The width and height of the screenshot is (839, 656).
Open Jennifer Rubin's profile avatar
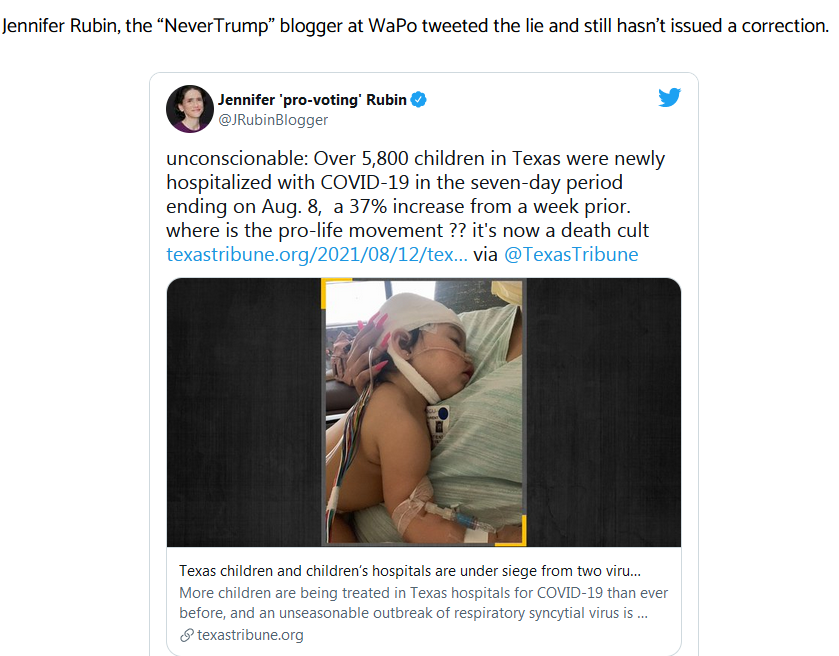(x=190, y=109)
